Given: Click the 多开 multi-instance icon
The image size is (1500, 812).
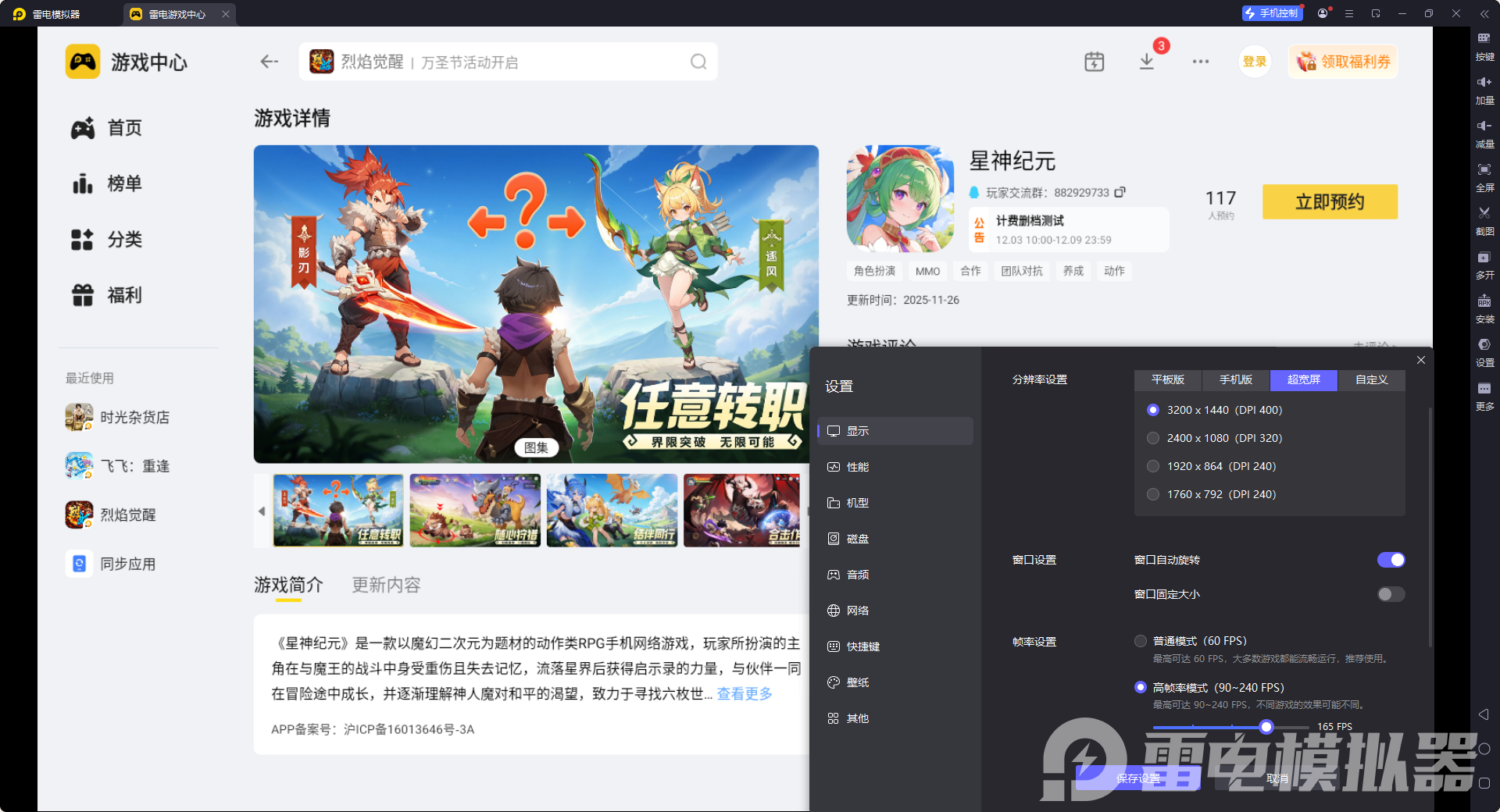Looking at the screenshot, I should [x=1484, y=265].
